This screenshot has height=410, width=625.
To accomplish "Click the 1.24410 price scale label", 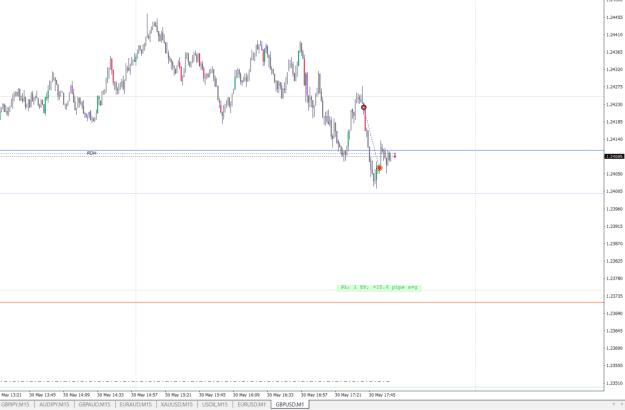I will click(614, 35).
